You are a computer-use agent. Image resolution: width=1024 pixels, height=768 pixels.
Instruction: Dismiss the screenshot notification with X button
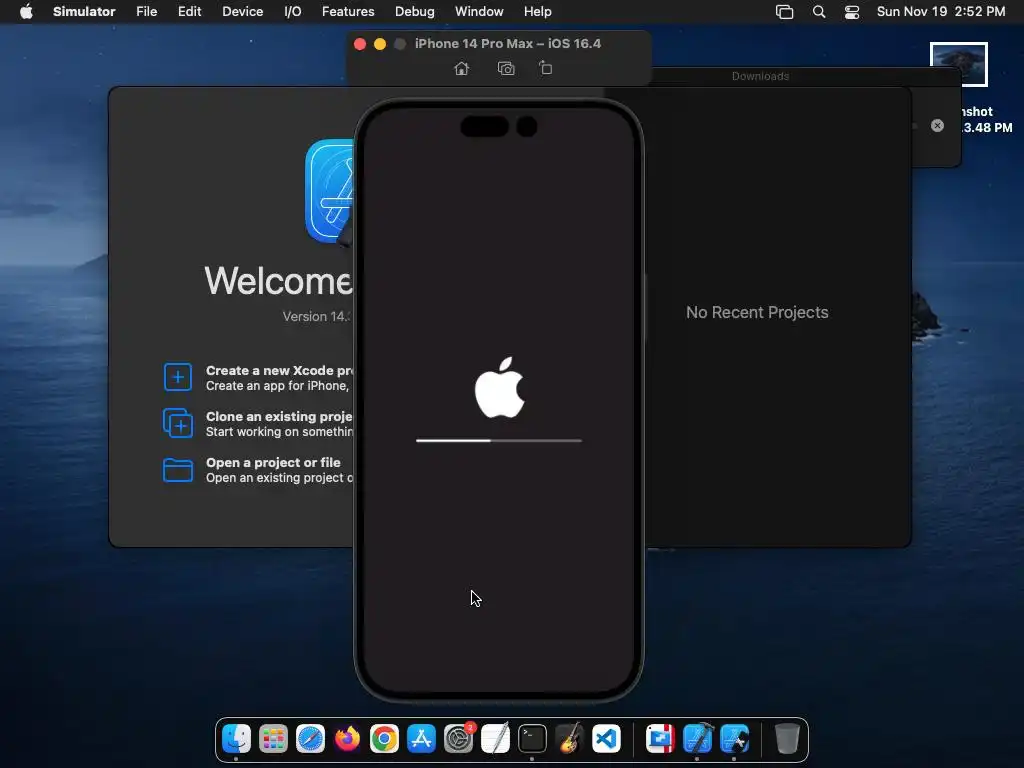click(x=937, y=125)
